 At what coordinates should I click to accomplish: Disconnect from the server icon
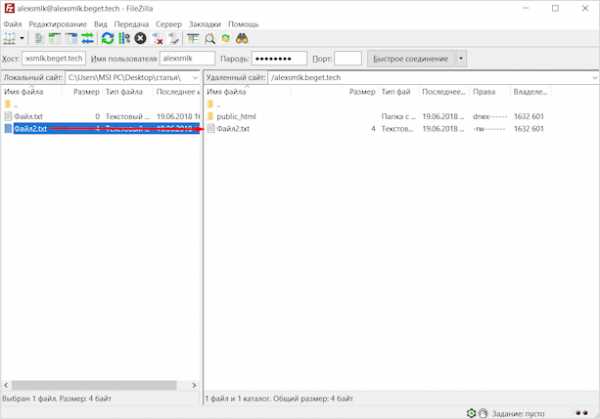tap(158, 39)
